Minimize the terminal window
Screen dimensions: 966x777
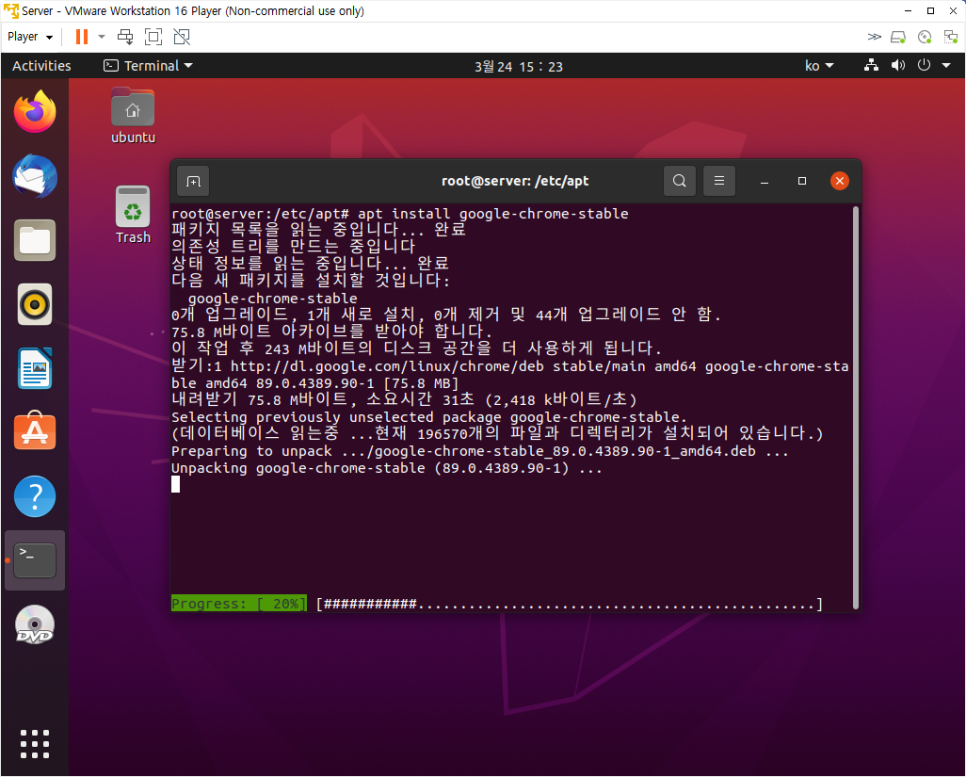[765, 181]
